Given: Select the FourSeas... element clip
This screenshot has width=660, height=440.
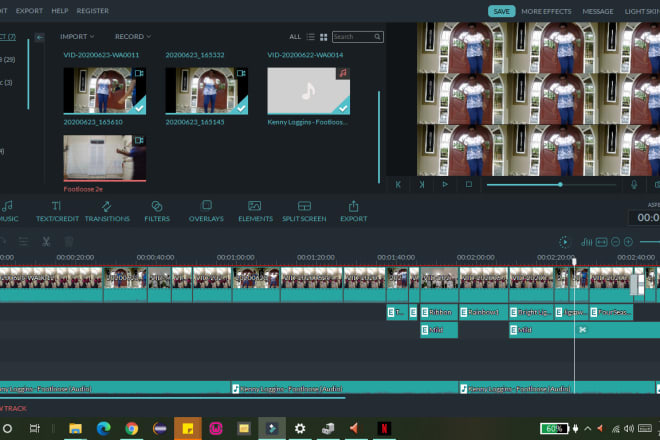Looking at the screenshot, I should [x=611, y=312].
